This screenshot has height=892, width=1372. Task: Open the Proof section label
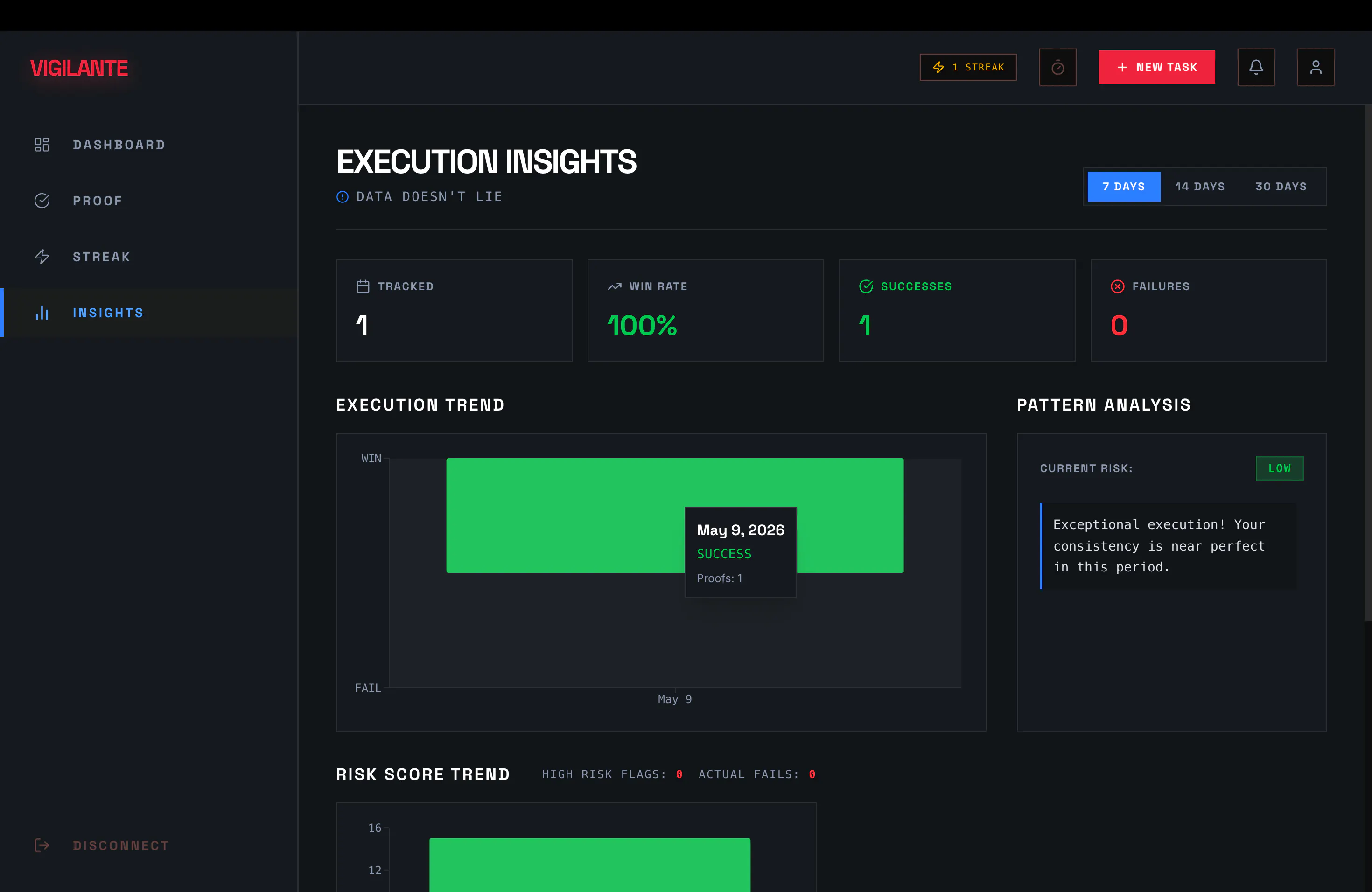click(x=98, y=201)
